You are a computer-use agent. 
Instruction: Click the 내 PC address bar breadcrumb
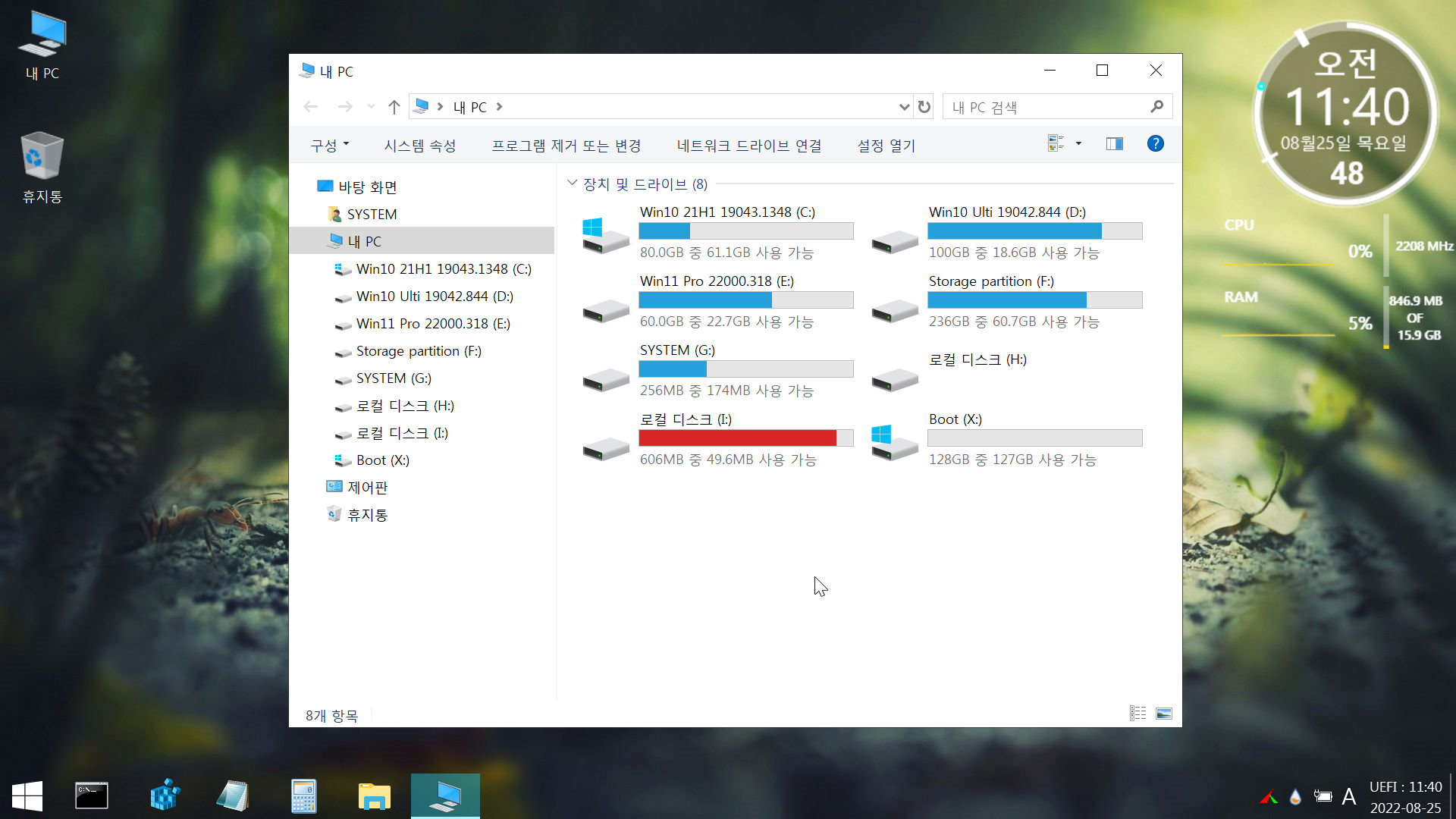point(470,107)
